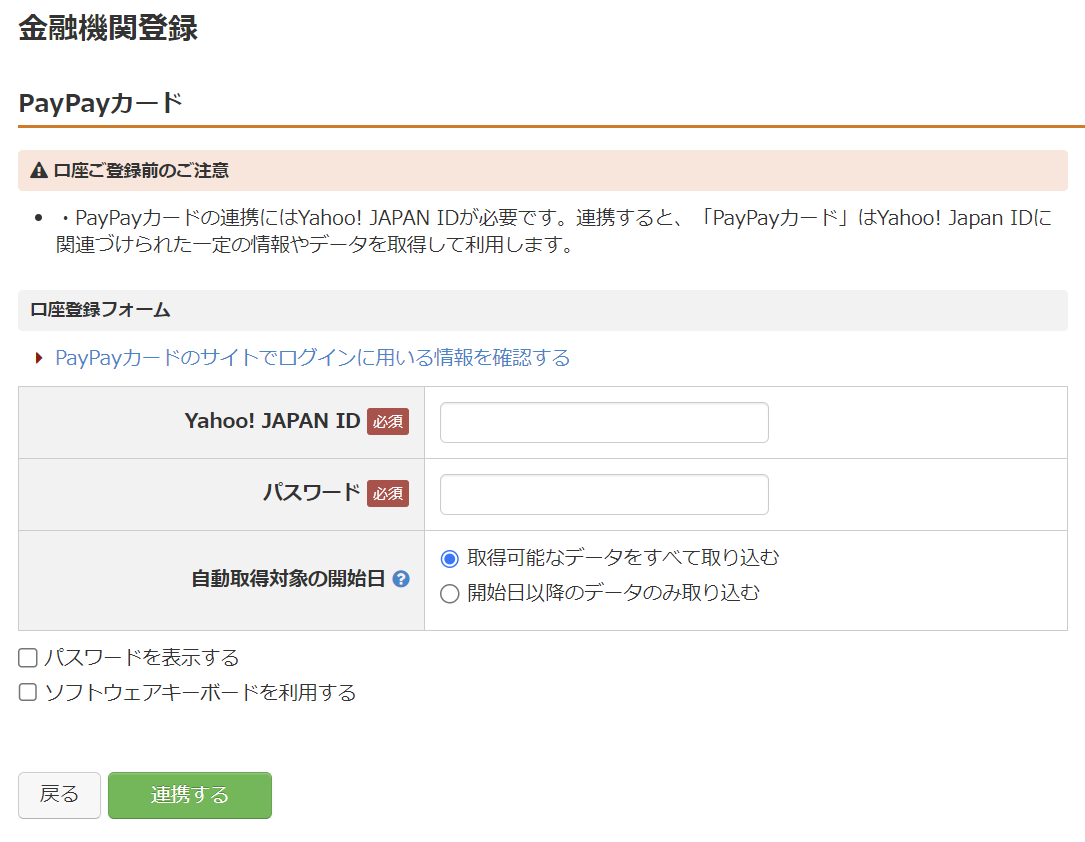Click the warning triangle icon in the notice header
The height and width of the screenshot is (842, 1085).
pyautogui.click(x=39, y=171)
